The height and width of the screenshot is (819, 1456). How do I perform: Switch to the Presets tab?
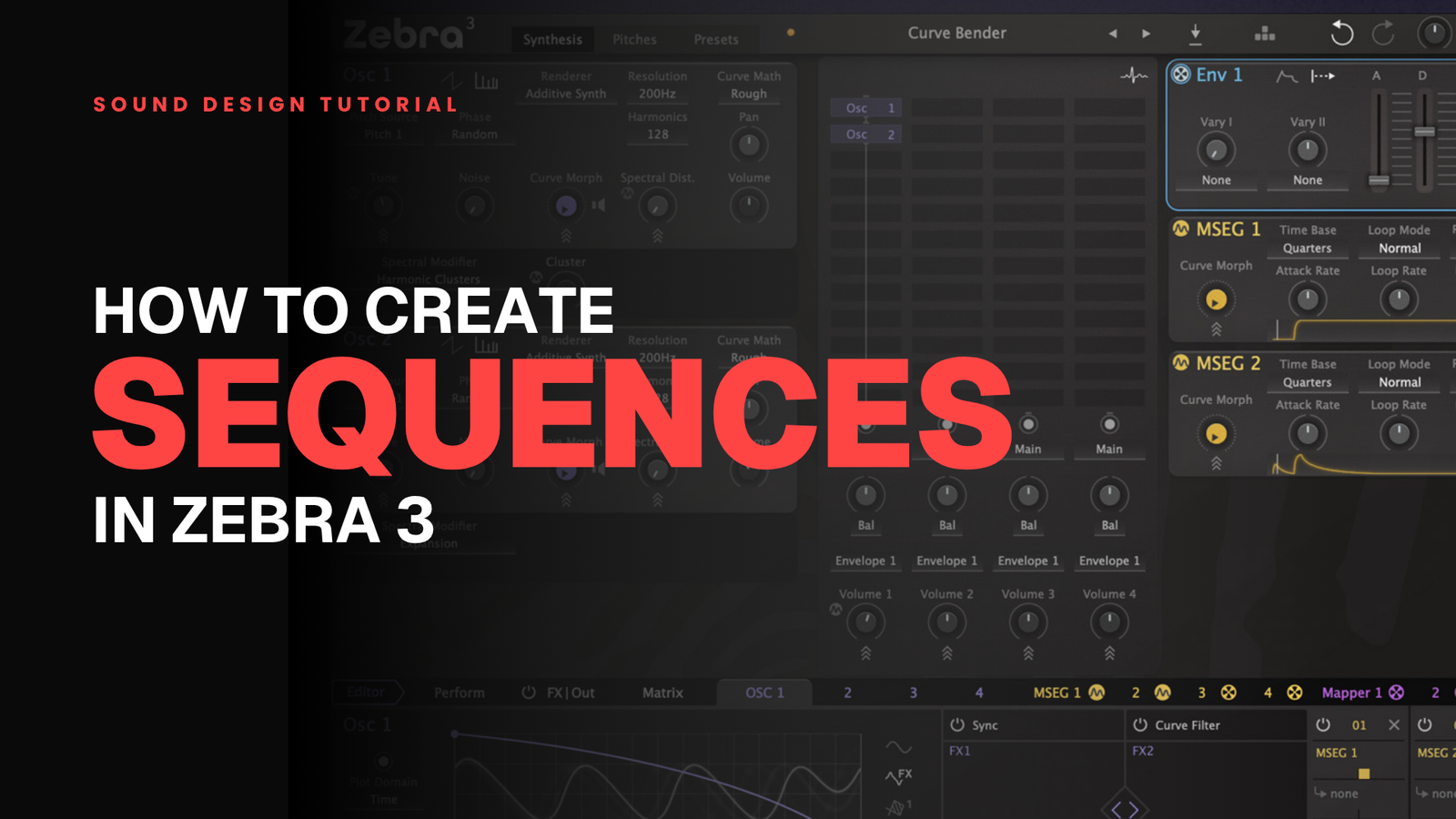click(716, 39)
